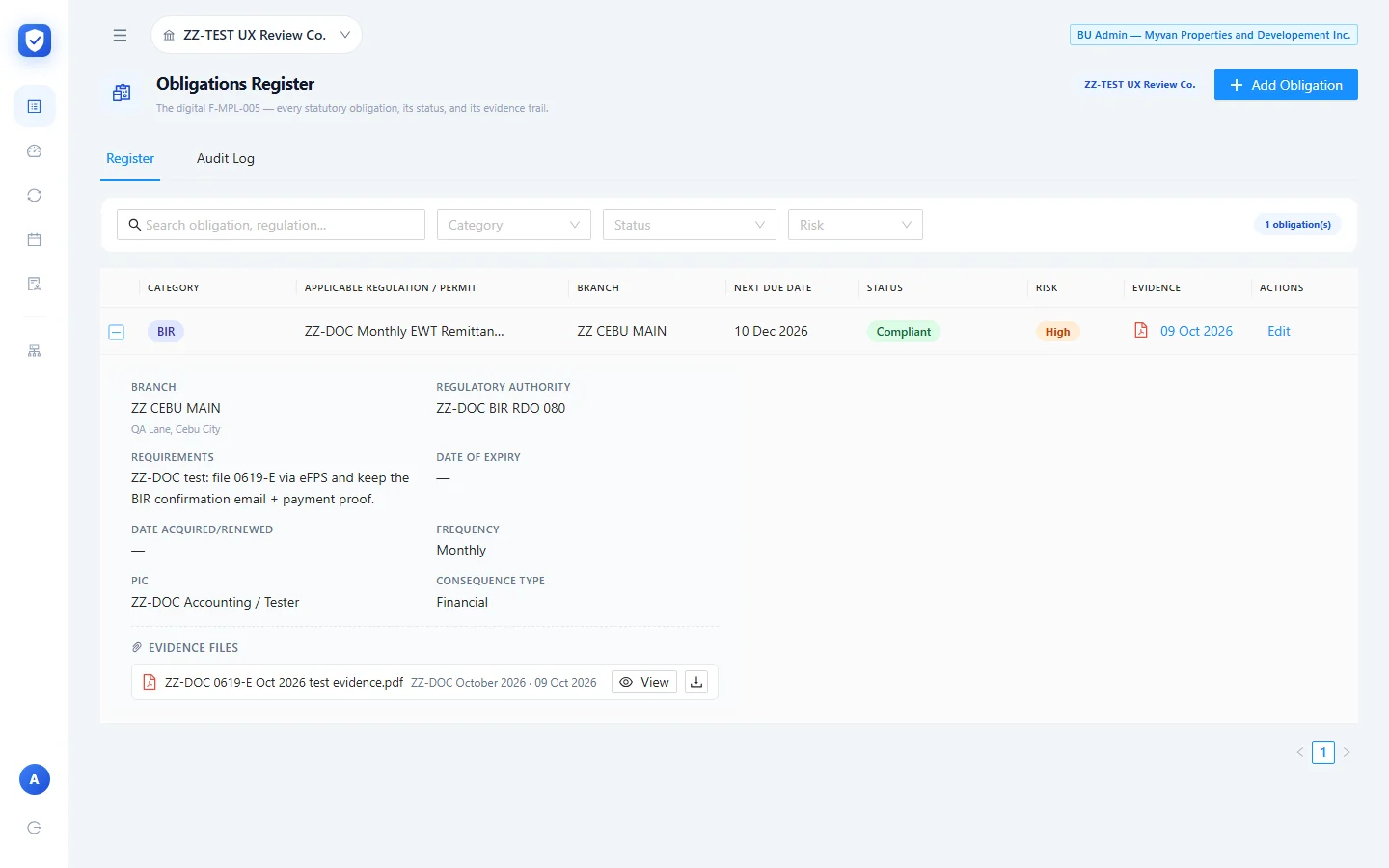The image size is (1389, 868).
Task: Open the organization hierarchy icon in sidebar
Action: (35, 351)
